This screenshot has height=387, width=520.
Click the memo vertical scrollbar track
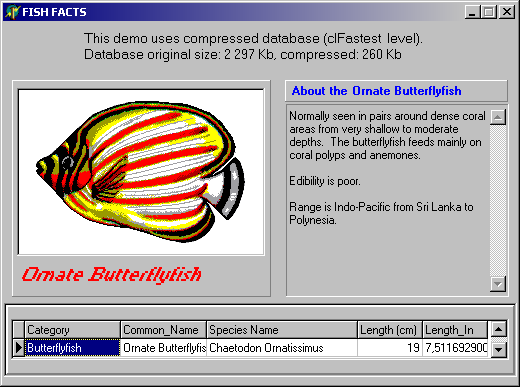coord(498,200)
